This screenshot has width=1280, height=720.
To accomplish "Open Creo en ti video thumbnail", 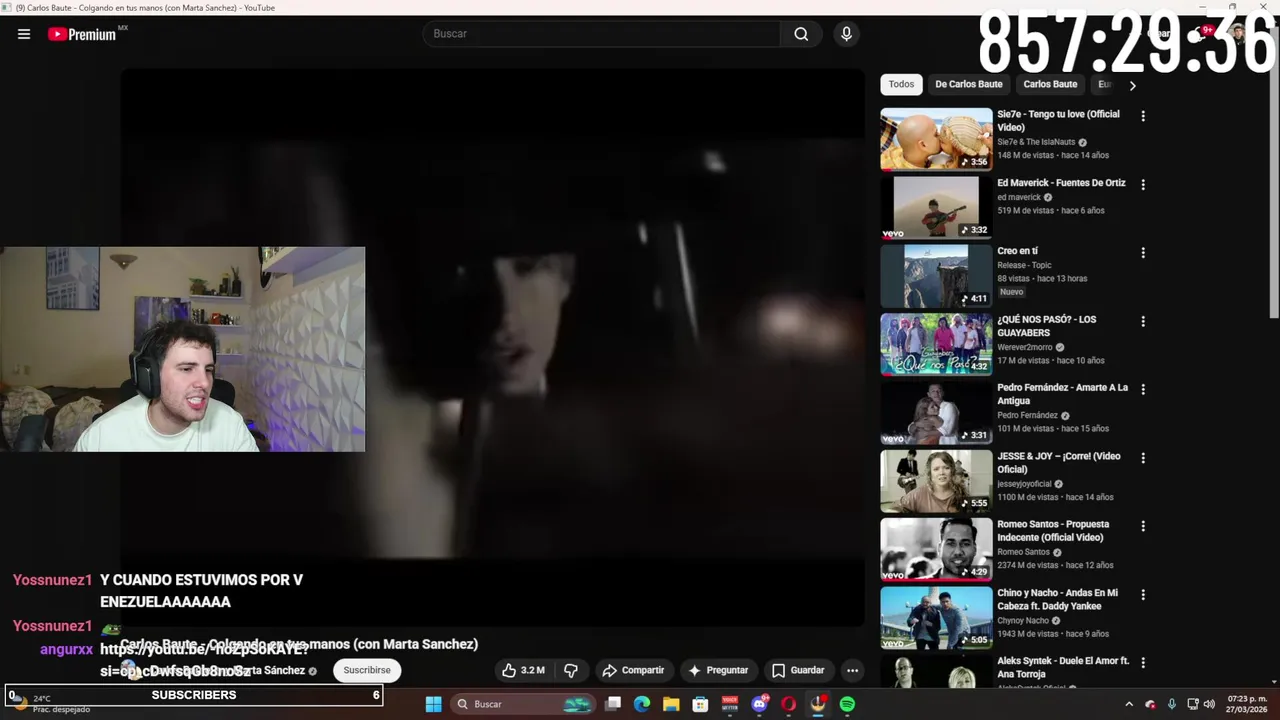I will point(936,276).
